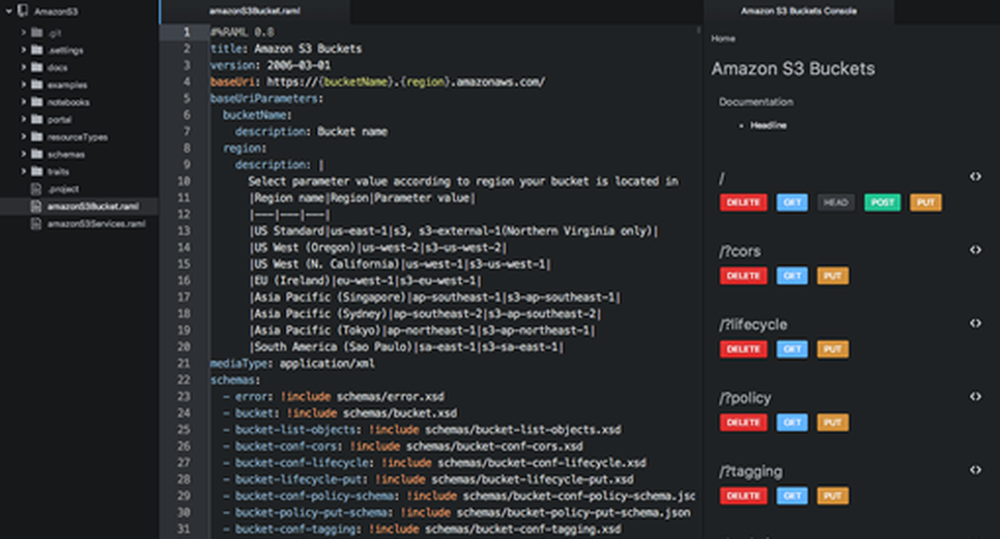
Task: Expand the docs folder arrow
Action: pos(24,66)
